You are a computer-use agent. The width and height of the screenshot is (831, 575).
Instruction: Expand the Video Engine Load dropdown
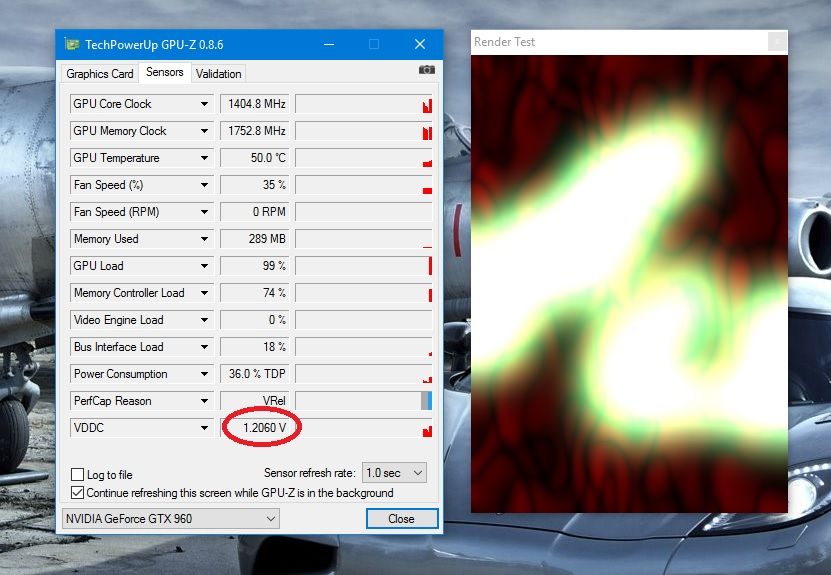[205, 320]
